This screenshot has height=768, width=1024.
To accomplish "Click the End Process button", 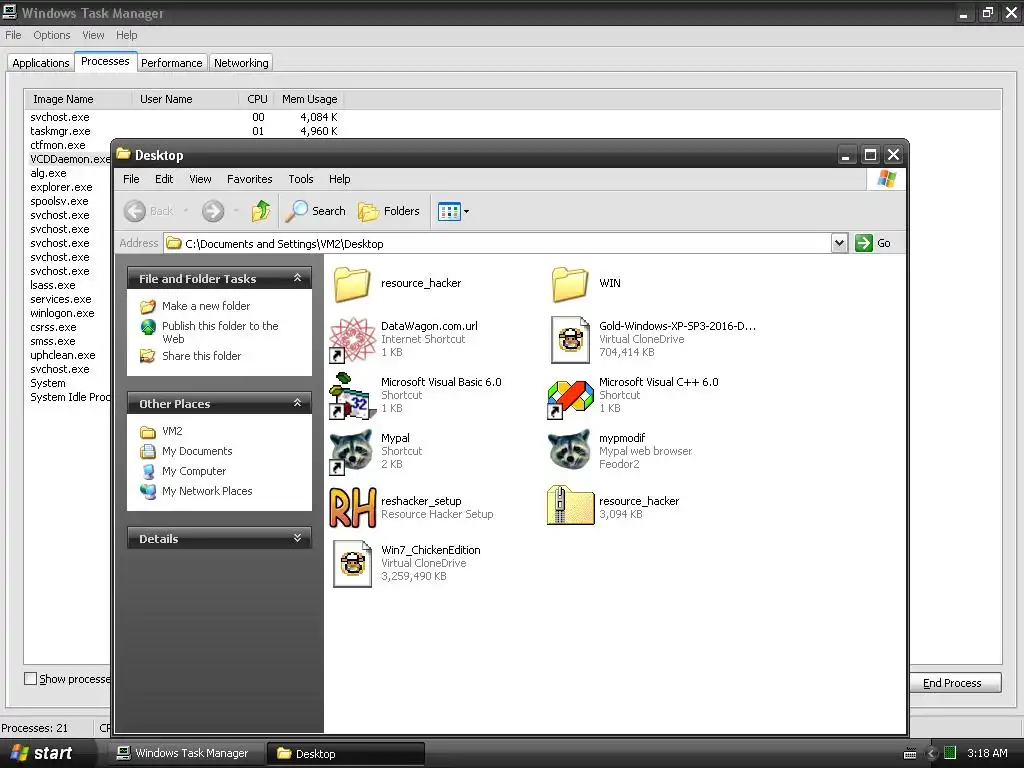I will coord(952,683).
